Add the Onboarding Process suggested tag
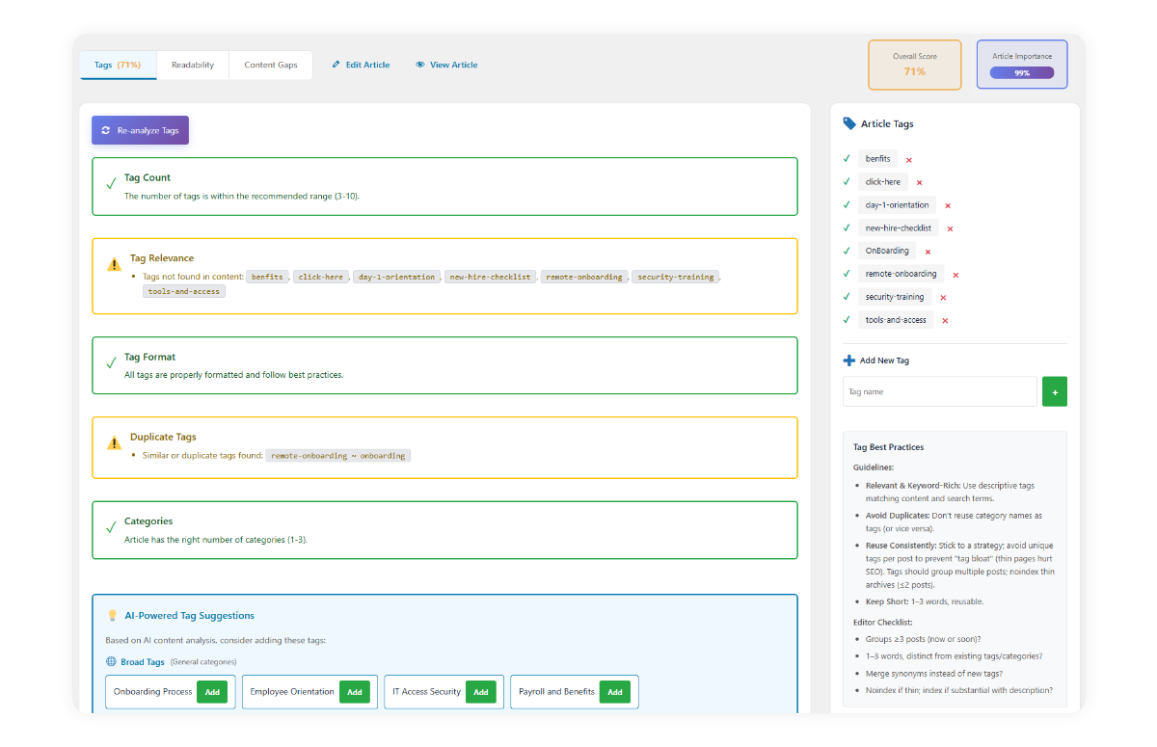 [212, 692]
